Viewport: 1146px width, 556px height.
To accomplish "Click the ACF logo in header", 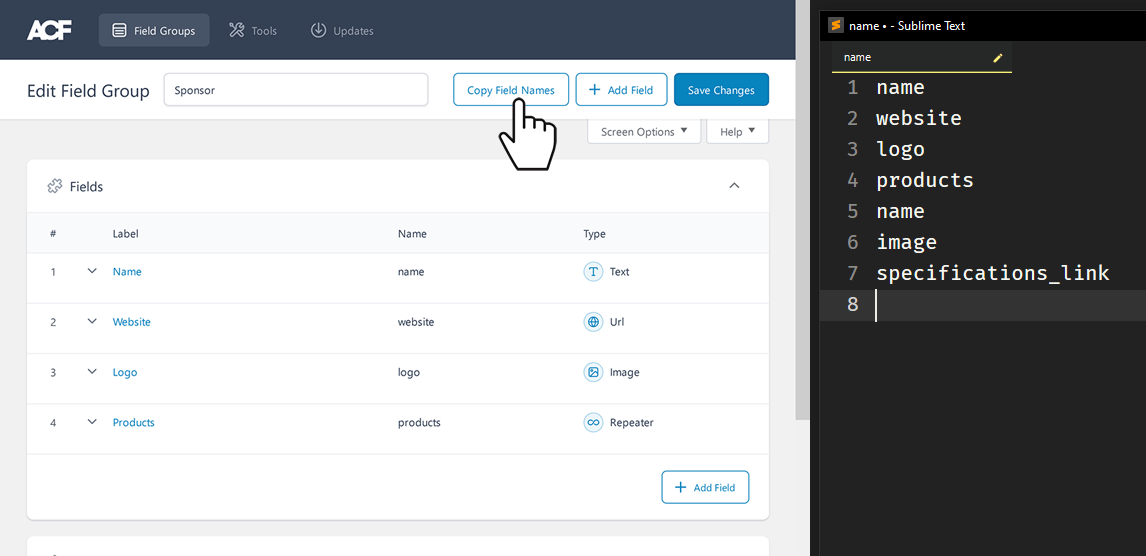I will pyautogui.click(x=49, y=31).
